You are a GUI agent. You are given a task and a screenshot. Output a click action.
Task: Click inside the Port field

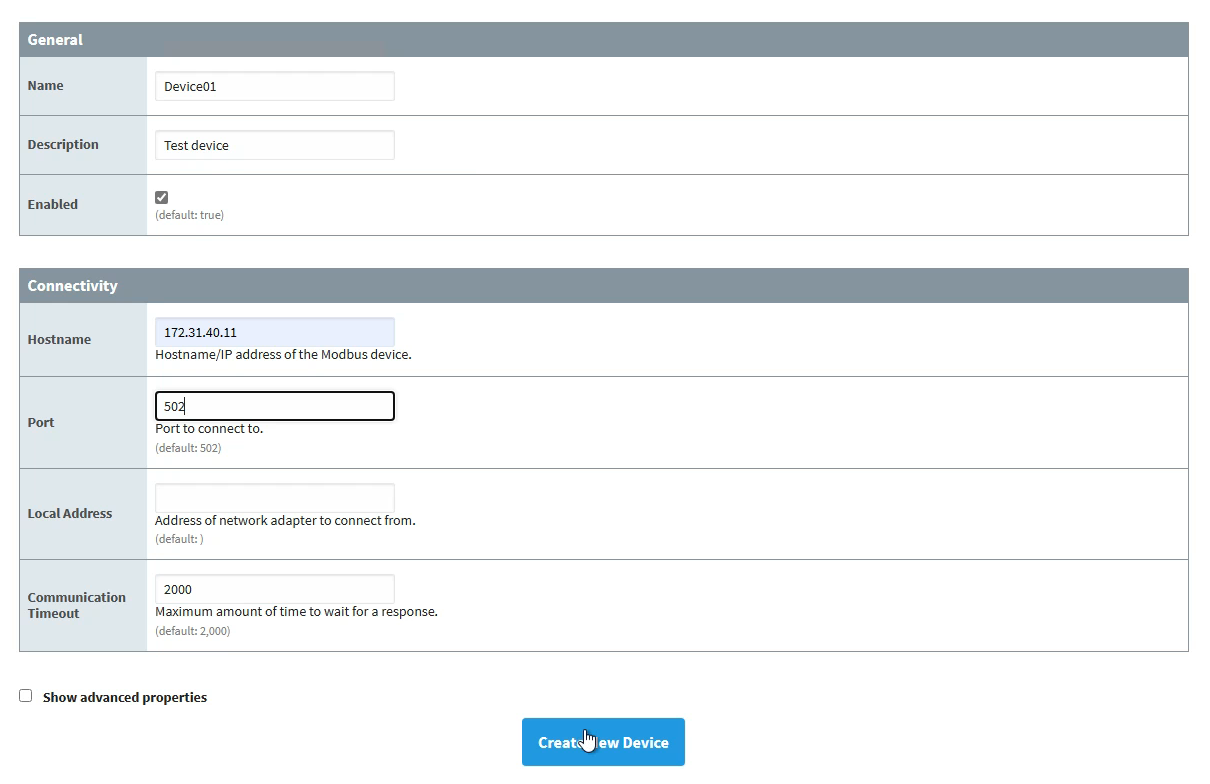click(x=274, y=405)
